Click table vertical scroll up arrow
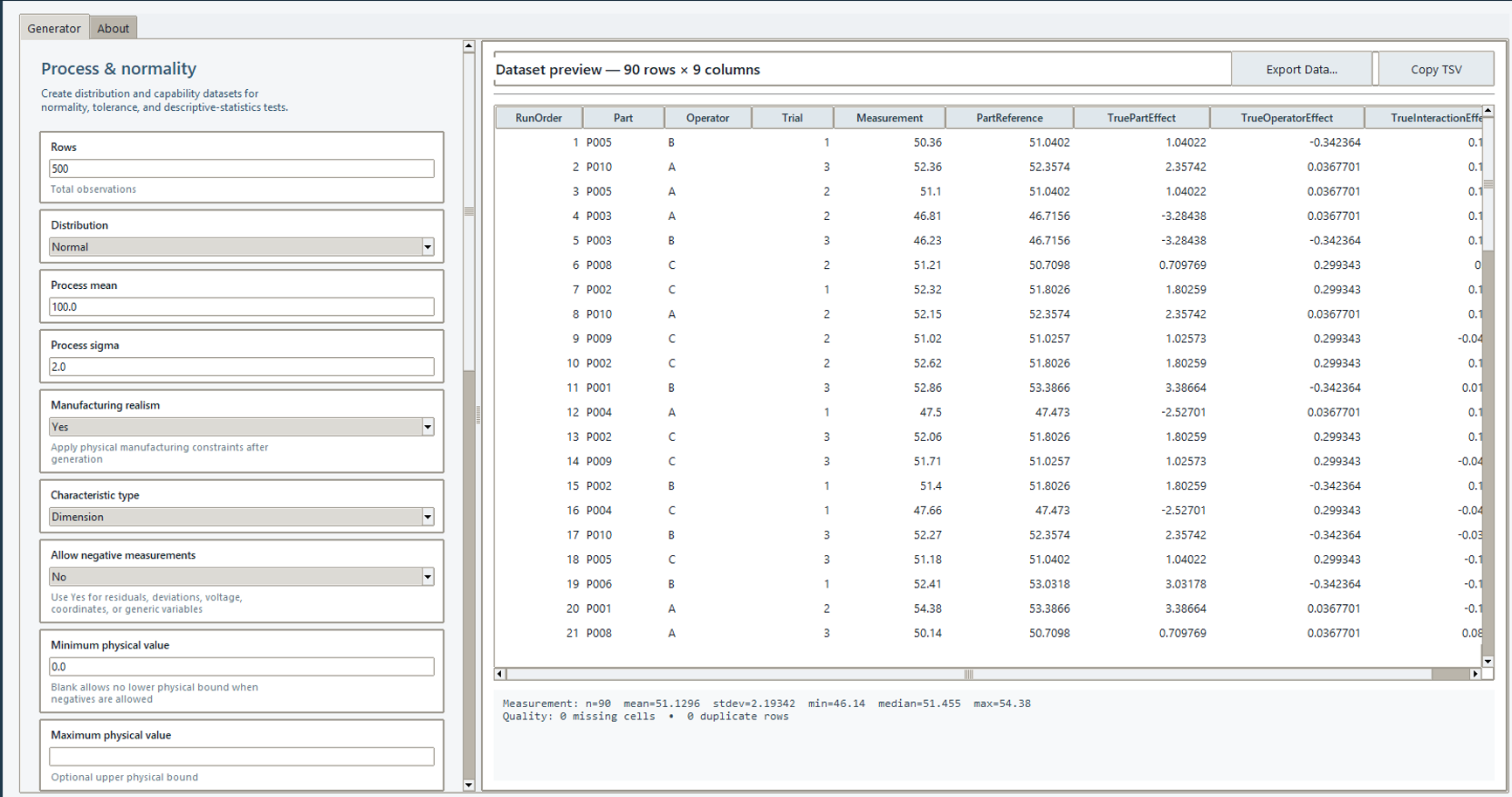Image resolution: width=1512 pixels, height=797 pixels. [1488, 112]
